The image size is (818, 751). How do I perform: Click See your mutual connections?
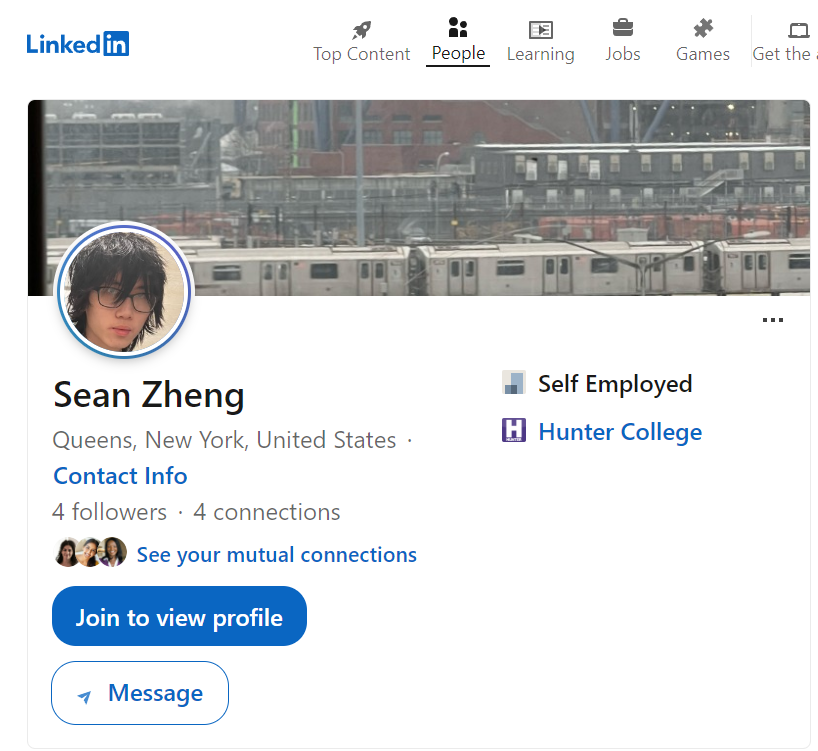pyautogui.click(x=276, y=555)
